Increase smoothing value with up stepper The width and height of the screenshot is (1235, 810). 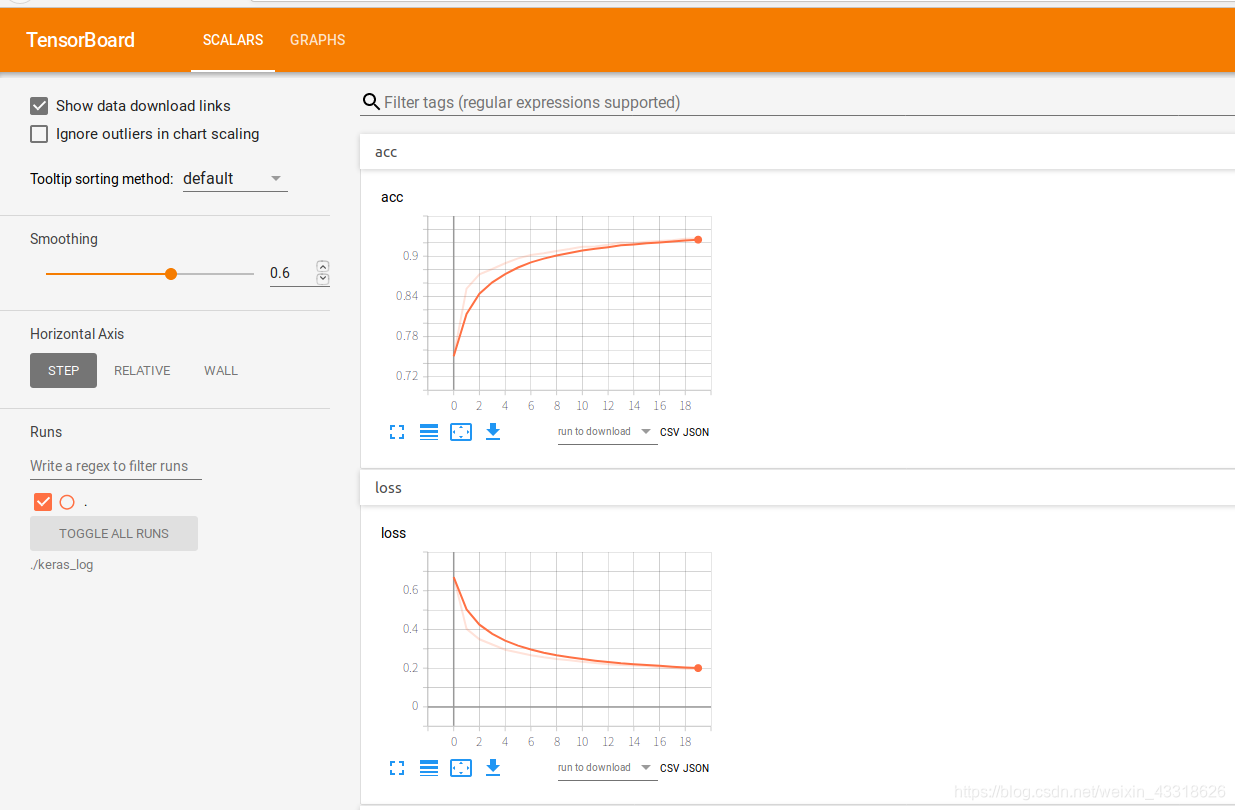click(322, 267)
